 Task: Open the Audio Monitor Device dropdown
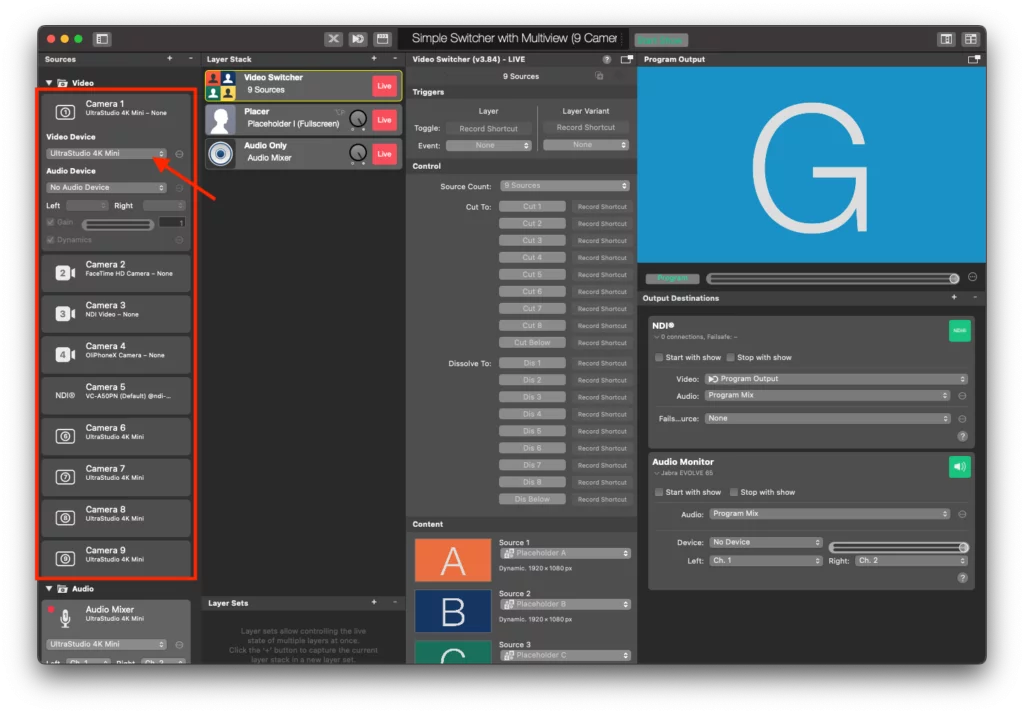[765, 542]
